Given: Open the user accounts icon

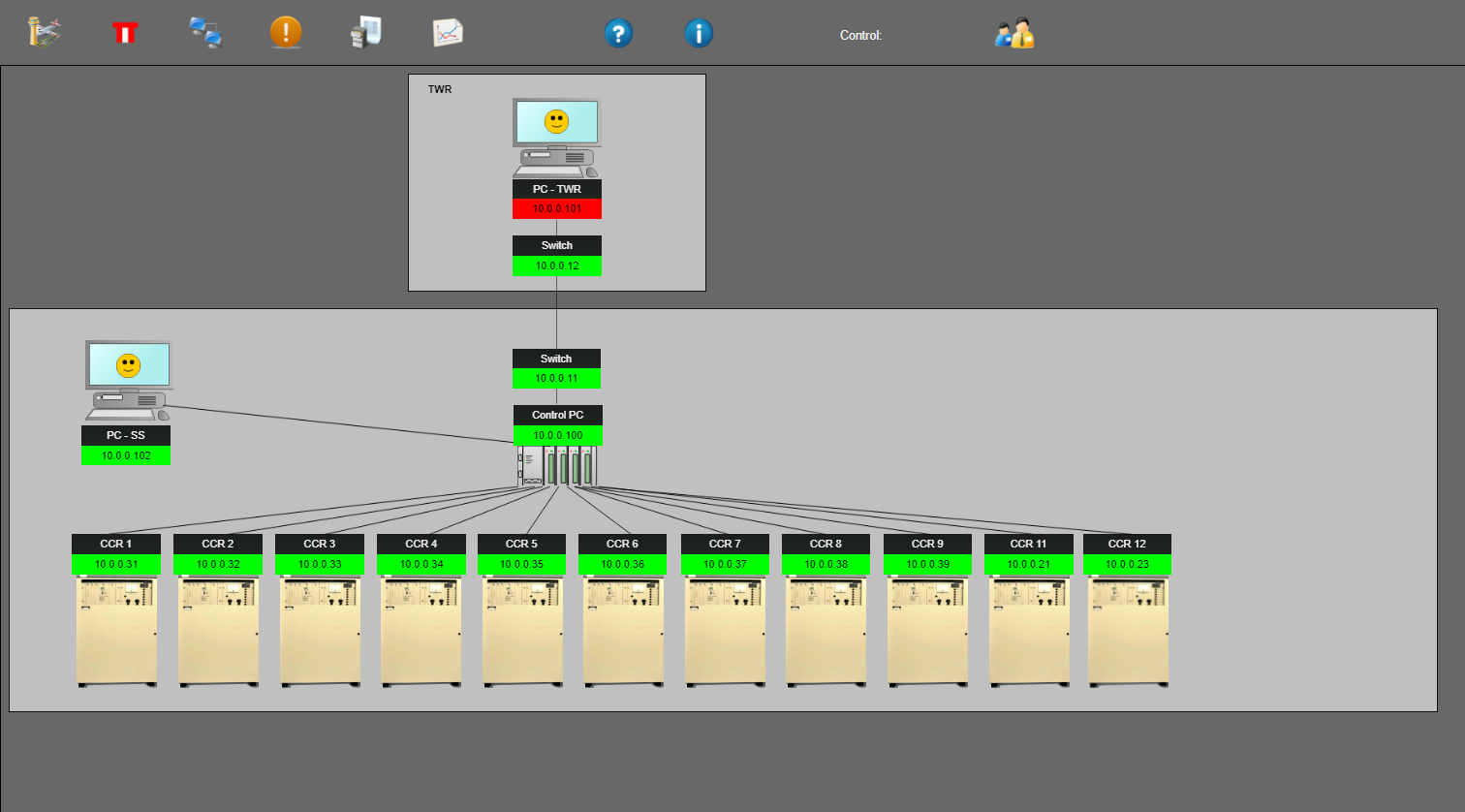Looking at the screenshot, I should 1014,34.
